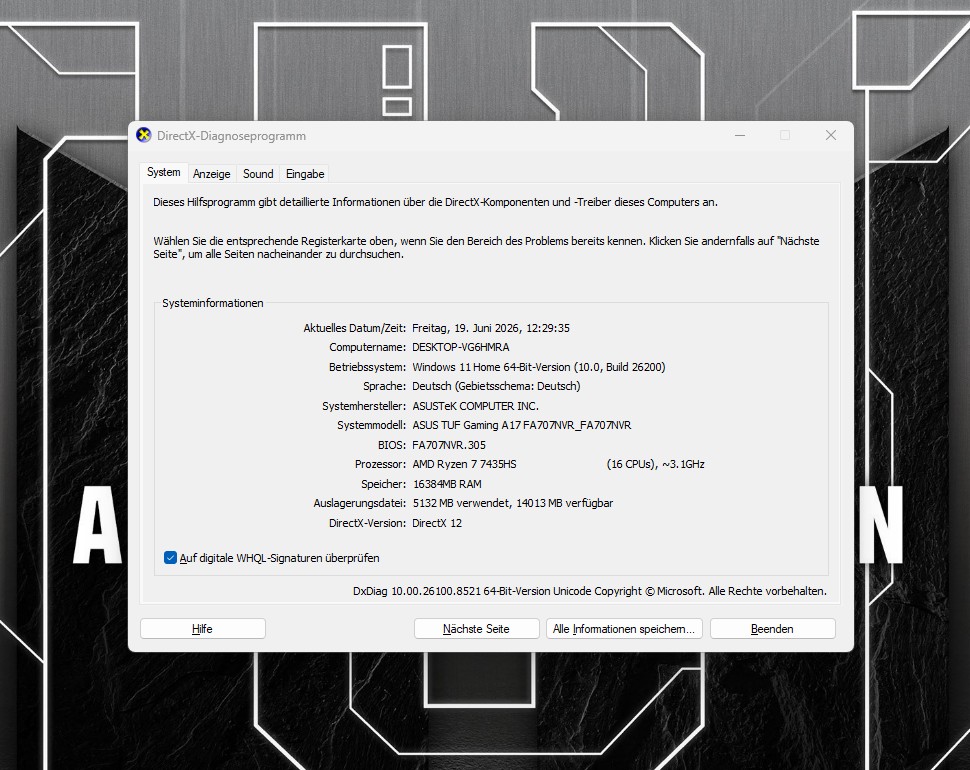Click the AMD Ryzen 7 7435HS processor text
The image size is (970, 770).
pos(465,464)
